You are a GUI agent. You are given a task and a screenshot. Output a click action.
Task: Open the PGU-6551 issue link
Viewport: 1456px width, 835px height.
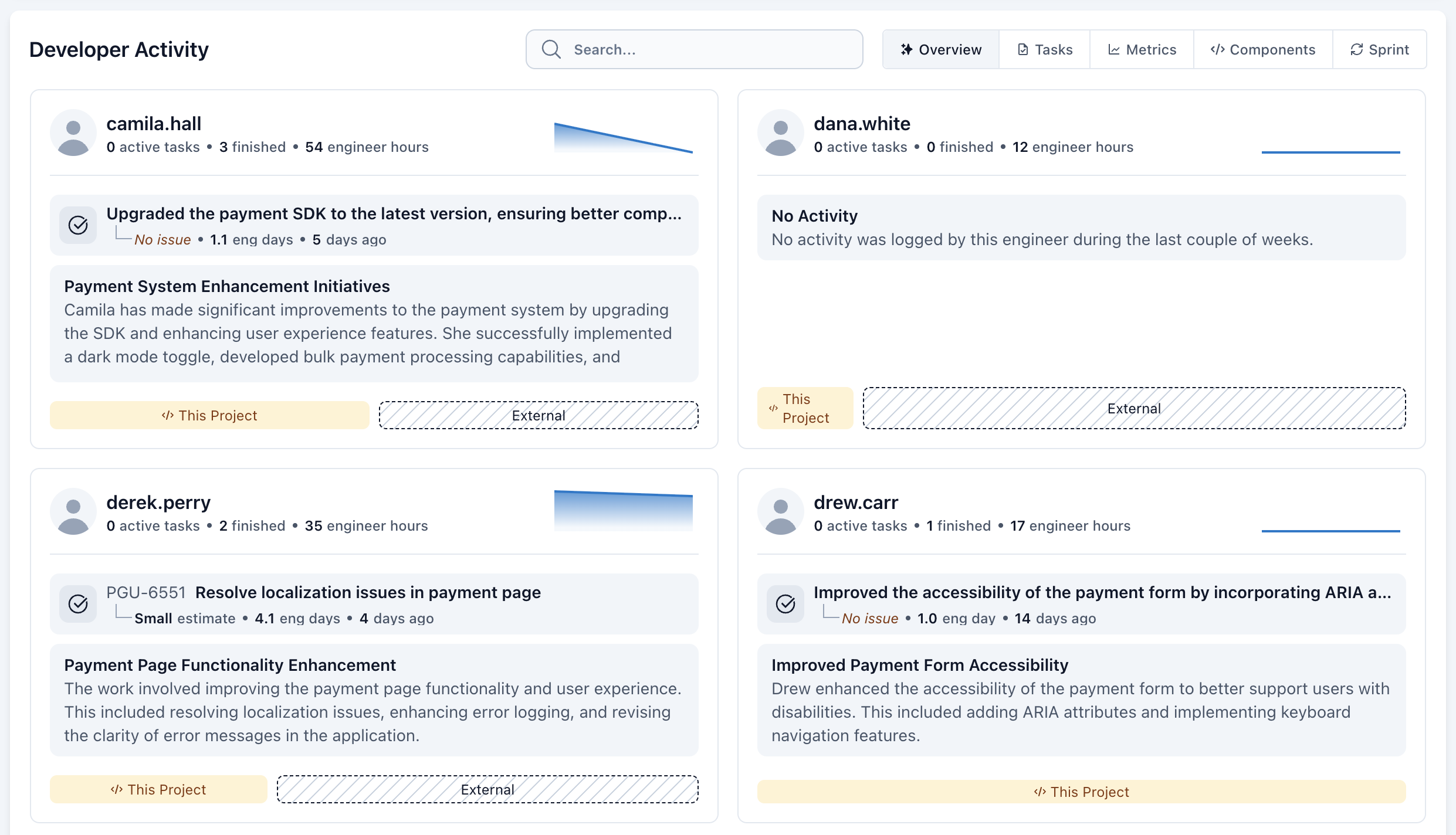point(146,593)
